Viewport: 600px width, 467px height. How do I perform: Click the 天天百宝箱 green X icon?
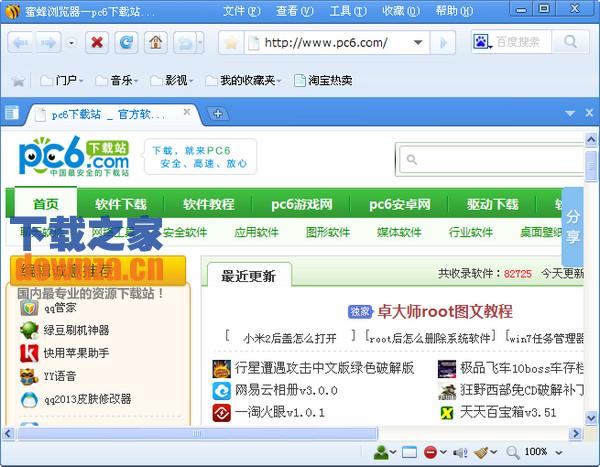click(447, 413)
